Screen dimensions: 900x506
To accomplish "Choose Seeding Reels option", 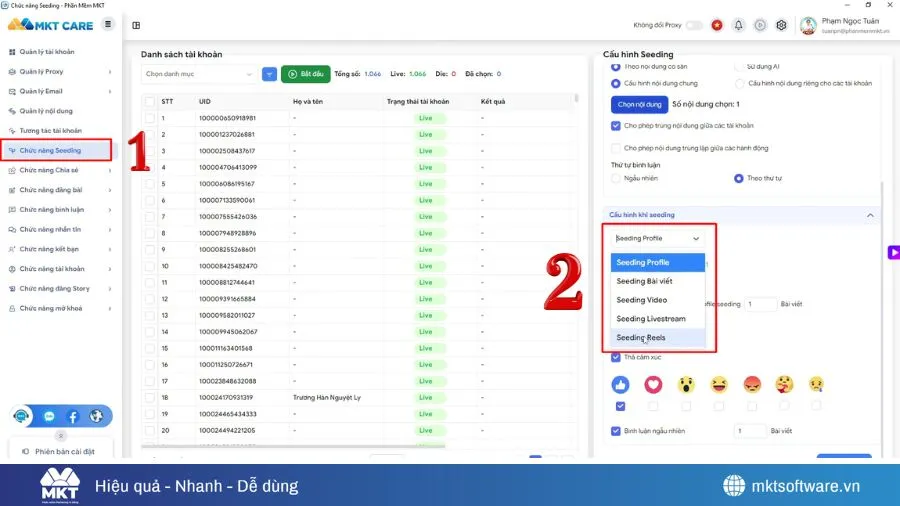I will click(658, 338).
